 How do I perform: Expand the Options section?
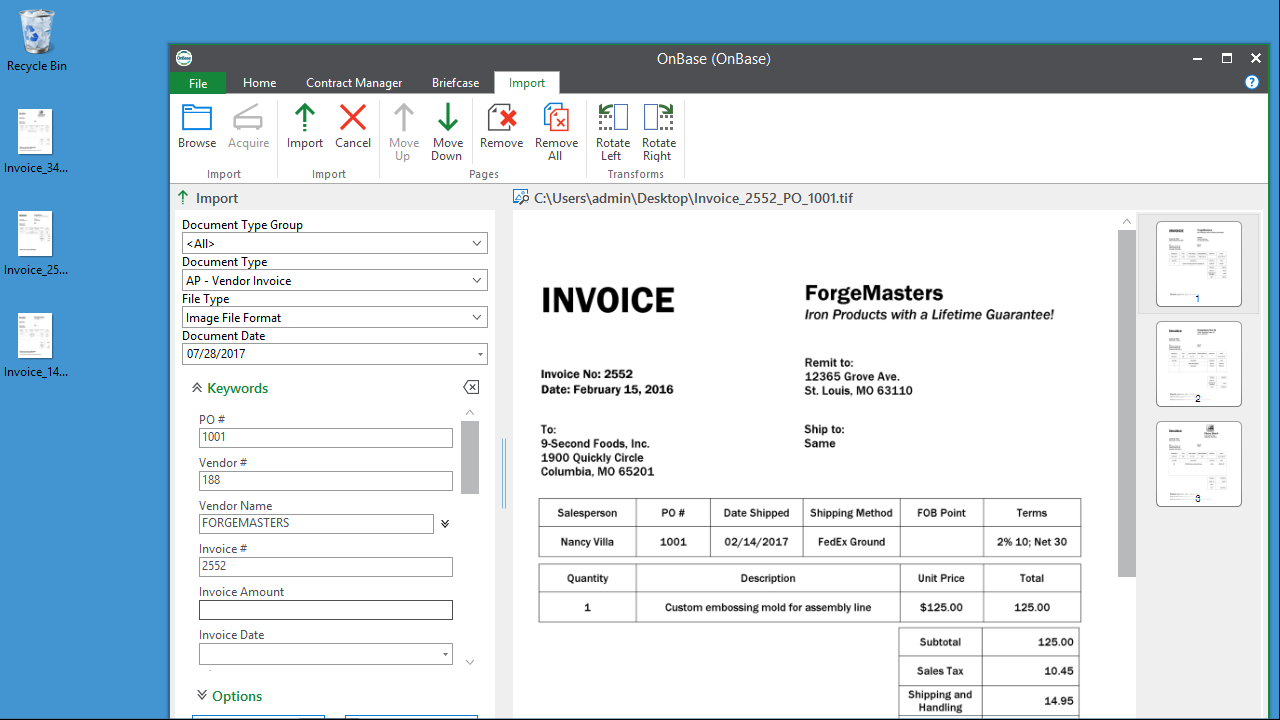point(202,696)
